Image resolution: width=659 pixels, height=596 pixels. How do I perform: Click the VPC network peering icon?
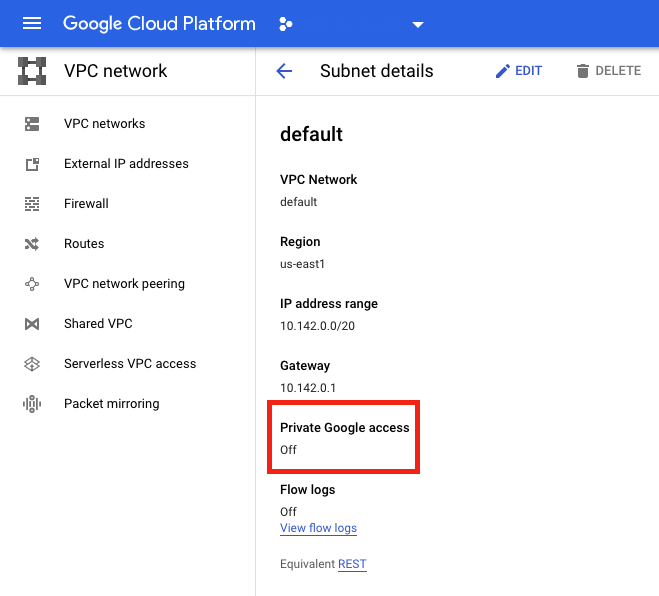point(32,284)
